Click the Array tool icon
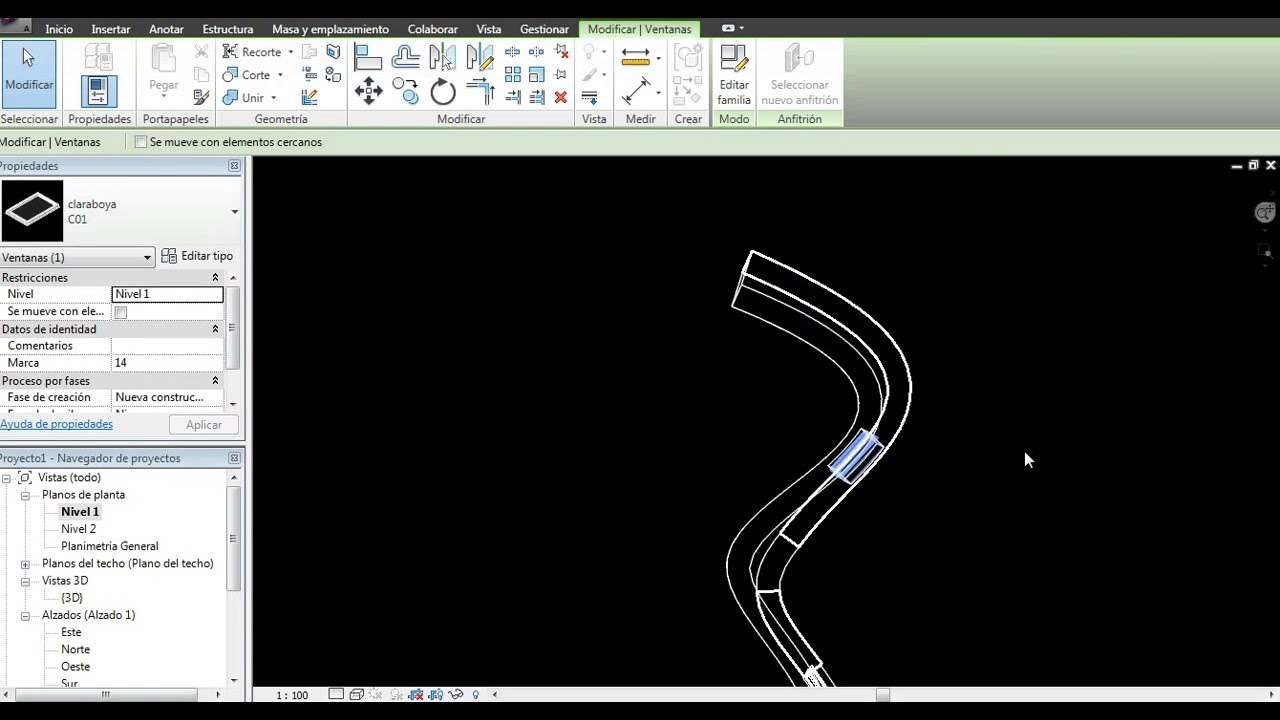Screen dimensions: 1280x720 [x=513, y=74]
